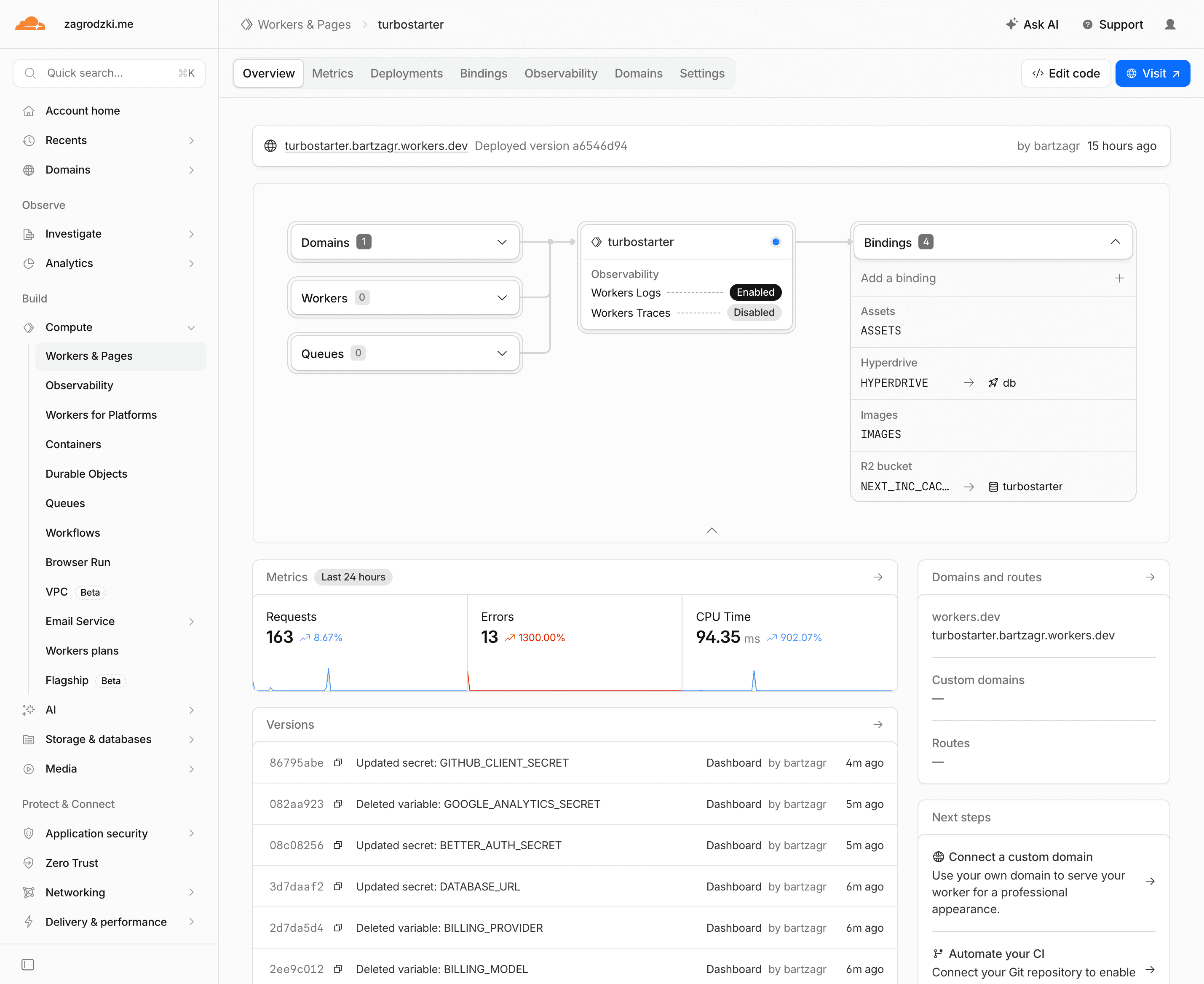Collapse the architecture diagram section
The image size is (1204, 984).
pyautogui.click(x=712, y=531)
